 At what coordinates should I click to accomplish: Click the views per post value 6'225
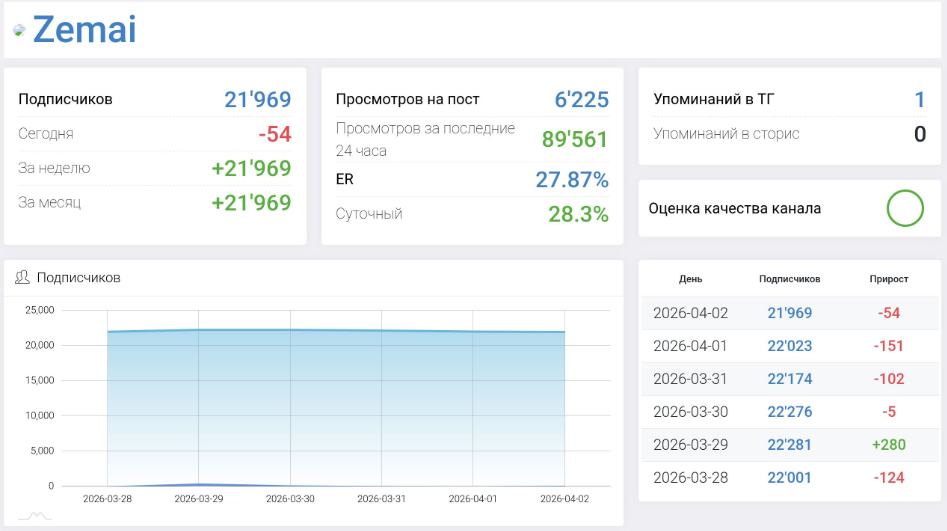tap(582, 100)
